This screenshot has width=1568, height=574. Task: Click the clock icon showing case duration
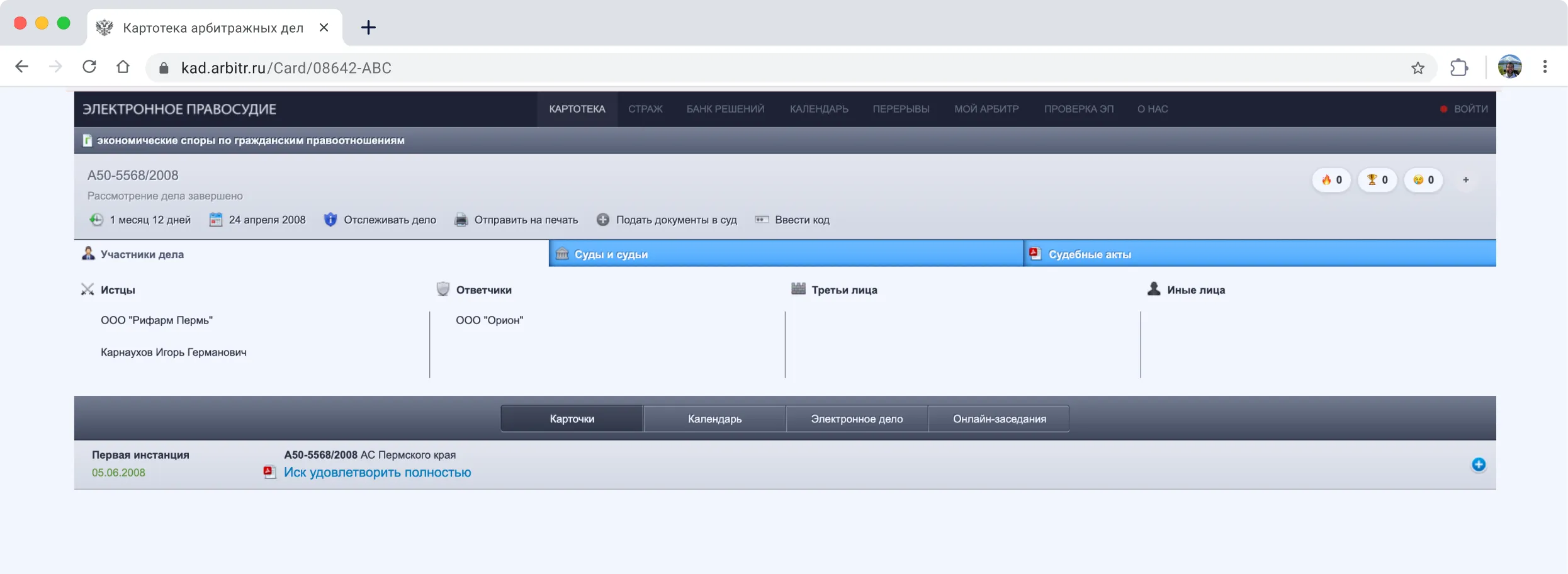tap(96, 220)
